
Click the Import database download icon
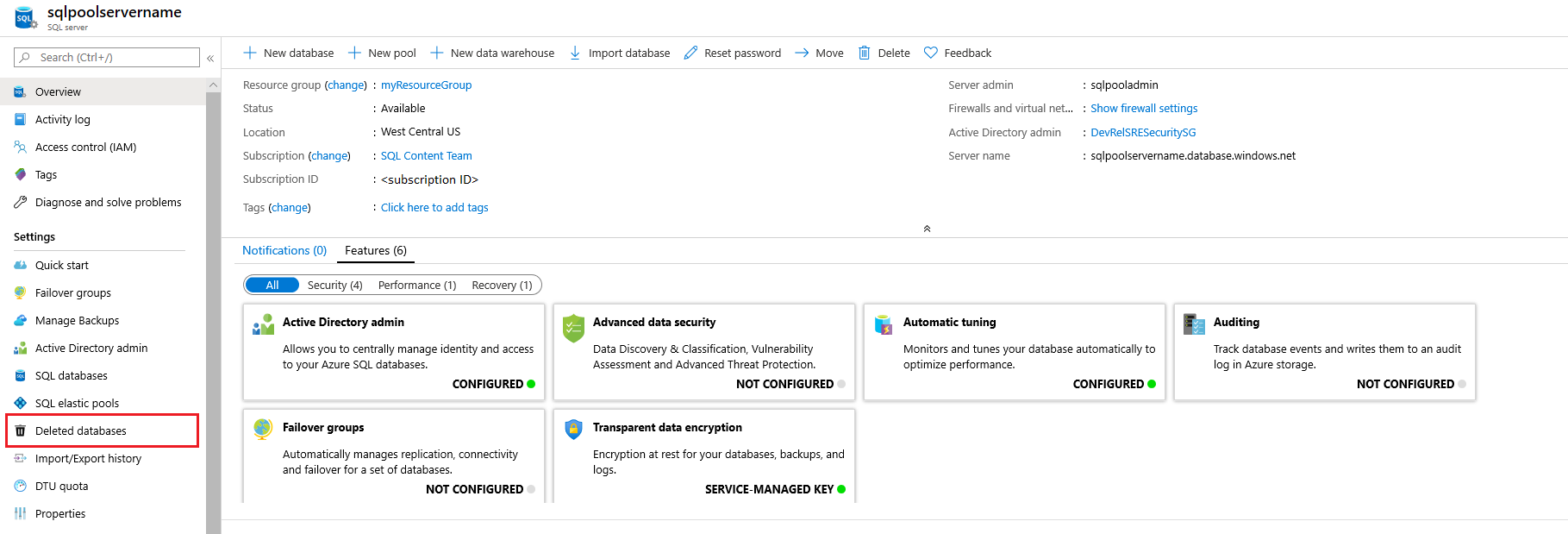pyautogui.click(x=575, y=53)
